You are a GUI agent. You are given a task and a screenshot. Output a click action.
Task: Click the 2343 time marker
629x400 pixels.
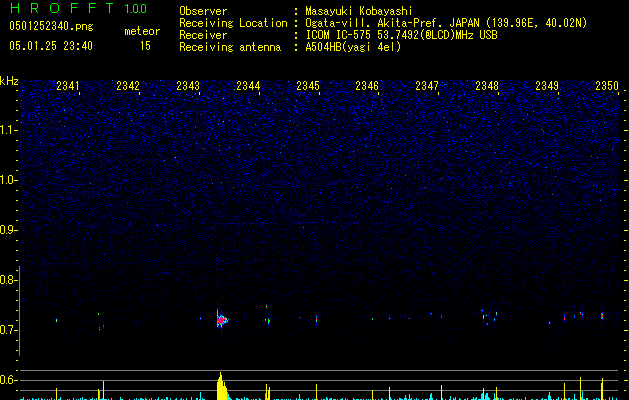[188, 86]
